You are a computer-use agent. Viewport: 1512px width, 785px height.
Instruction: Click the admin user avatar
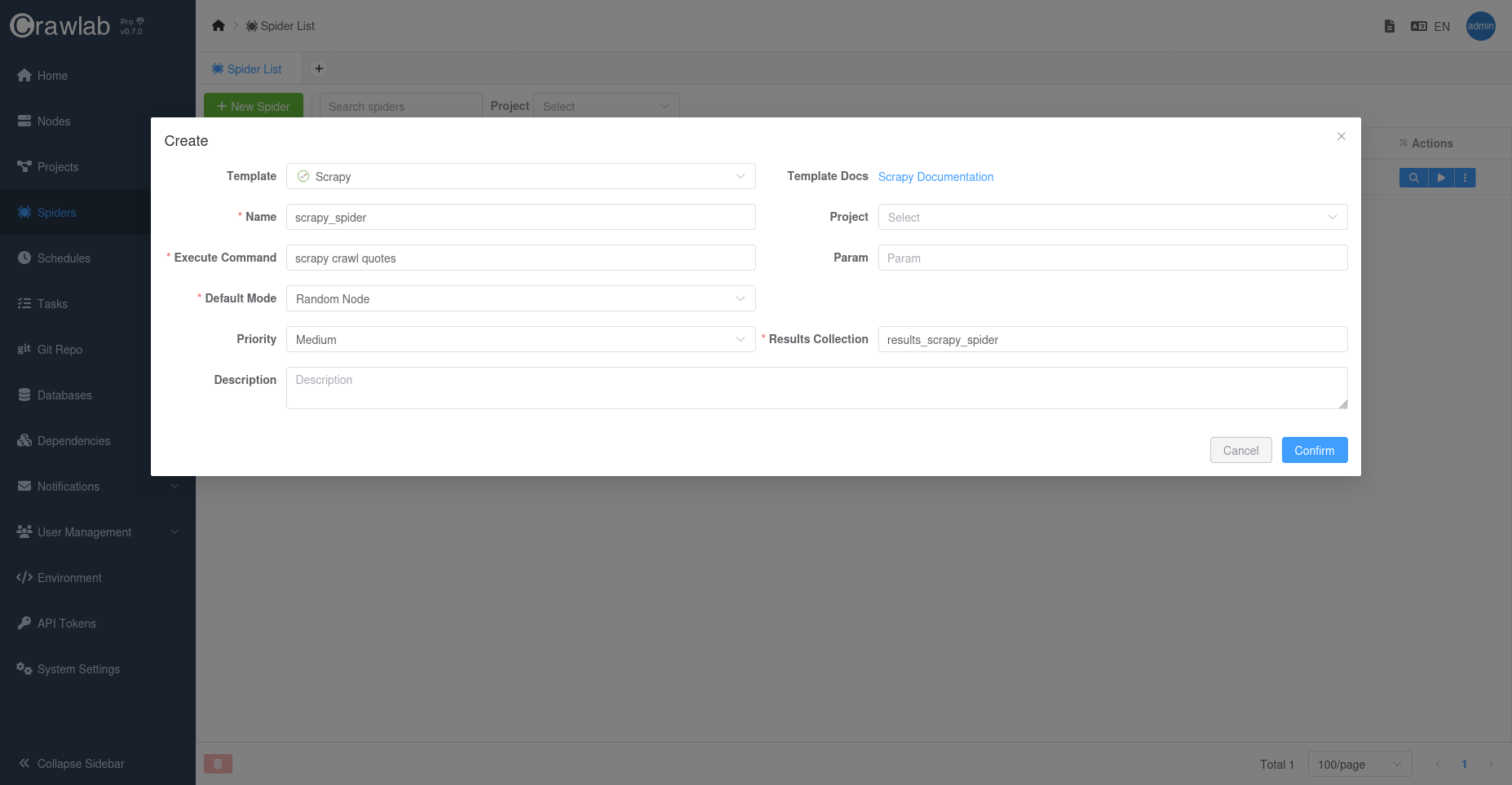pyautogui.click(x=1480, y=26)
